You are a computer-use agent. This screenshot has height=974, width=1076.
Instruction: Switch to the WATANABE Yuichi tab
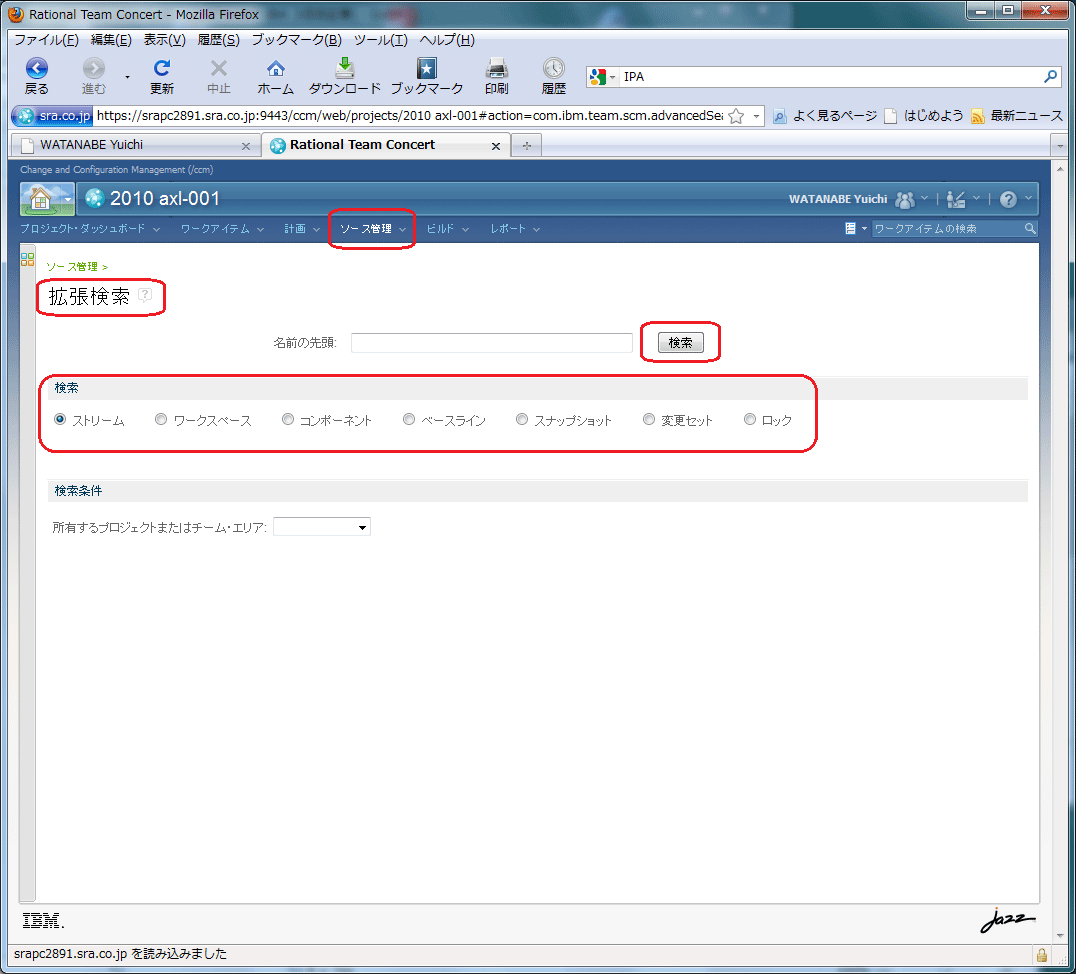click(136, 146)
